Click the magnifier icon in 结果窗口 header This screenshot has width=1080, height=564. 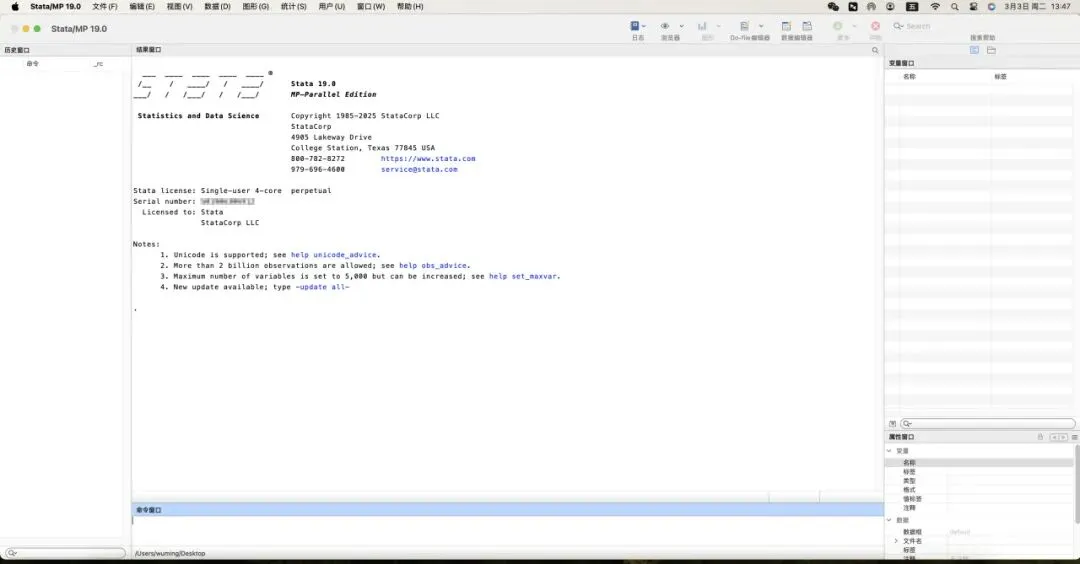coord(875,50)
